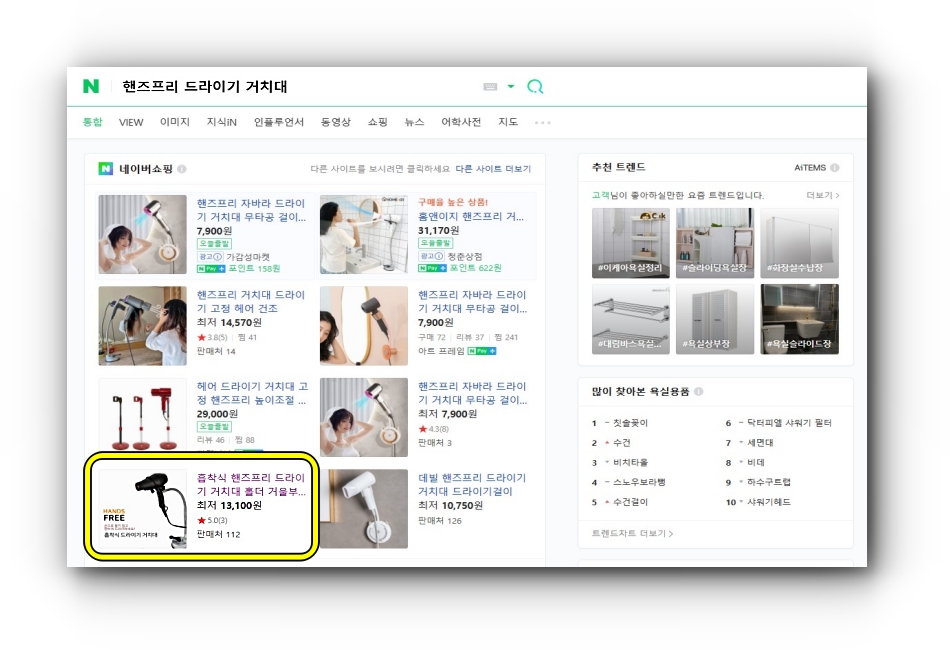
Task: Click ranking item 하수구트랩
Action: 768,482
